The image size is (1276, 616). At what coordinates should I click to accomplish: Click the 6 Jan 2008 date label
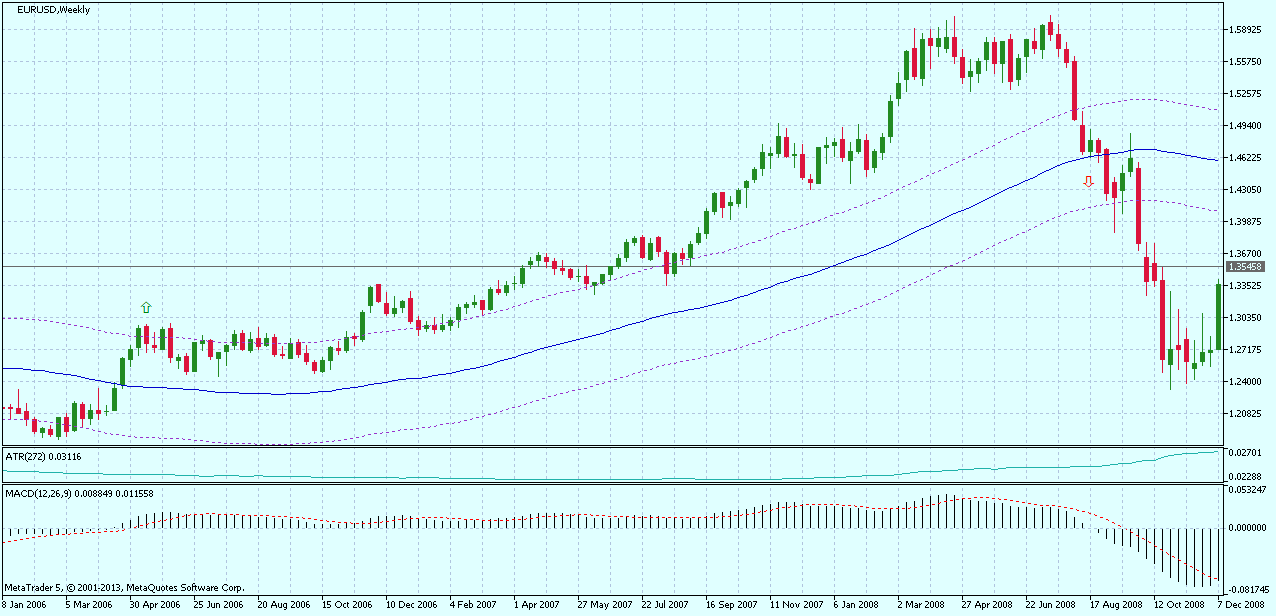click(857, 606)
